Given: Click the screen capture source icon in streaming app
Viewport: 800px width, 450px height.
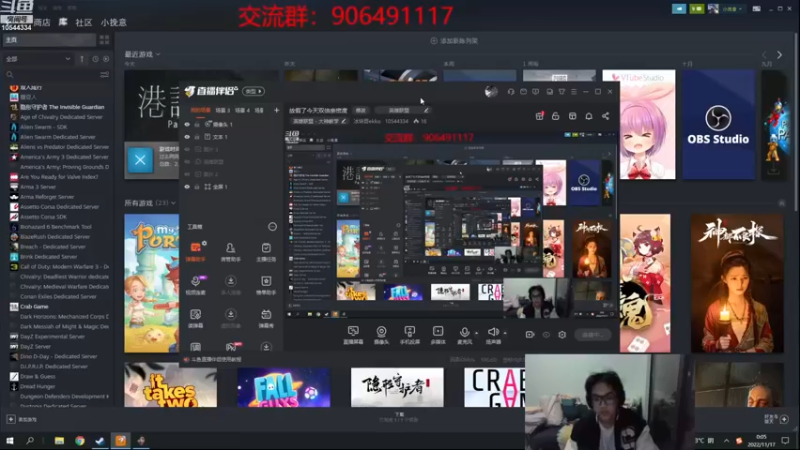Looking at the screenshot, I should pos(353,332).
